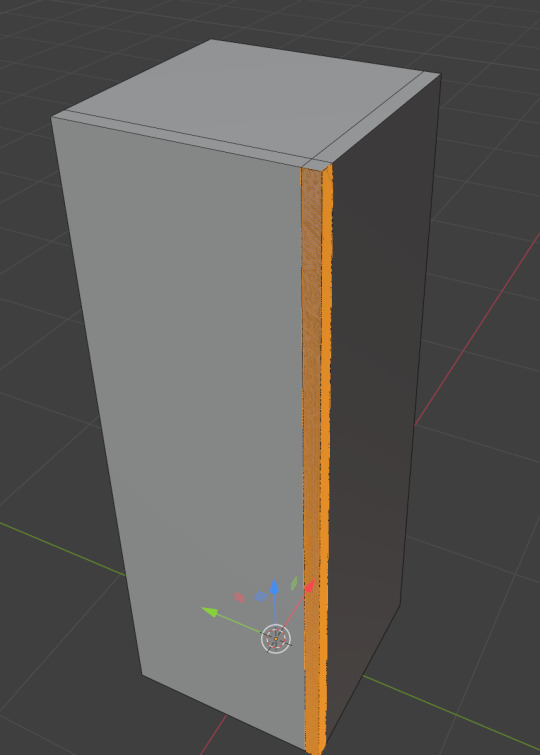Select the small square corner face on top
This screenshot has width=540, height=755.
318,163
